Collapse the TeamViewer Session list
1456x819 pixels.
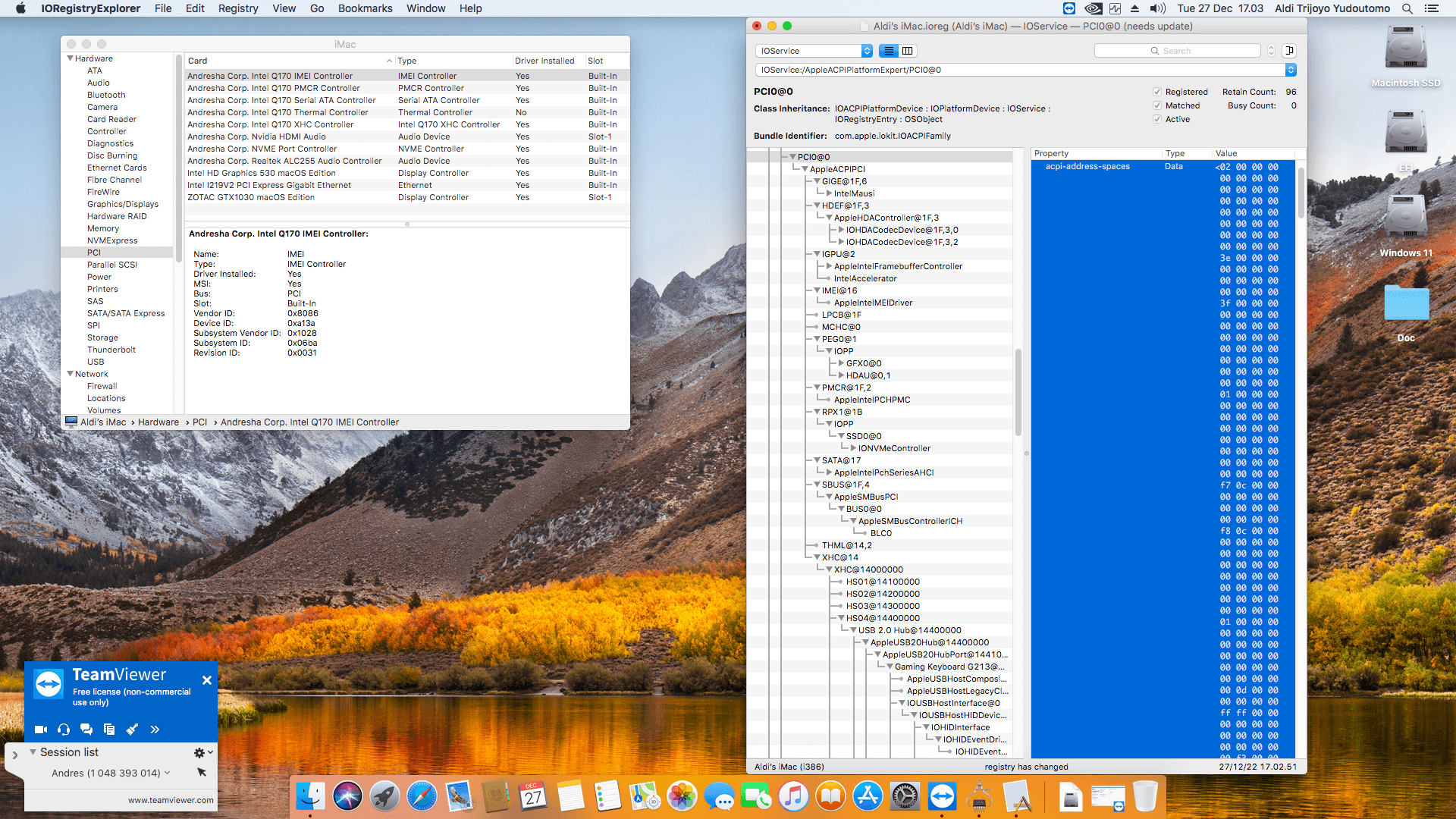pyautogui.click(x=33, y=752)
